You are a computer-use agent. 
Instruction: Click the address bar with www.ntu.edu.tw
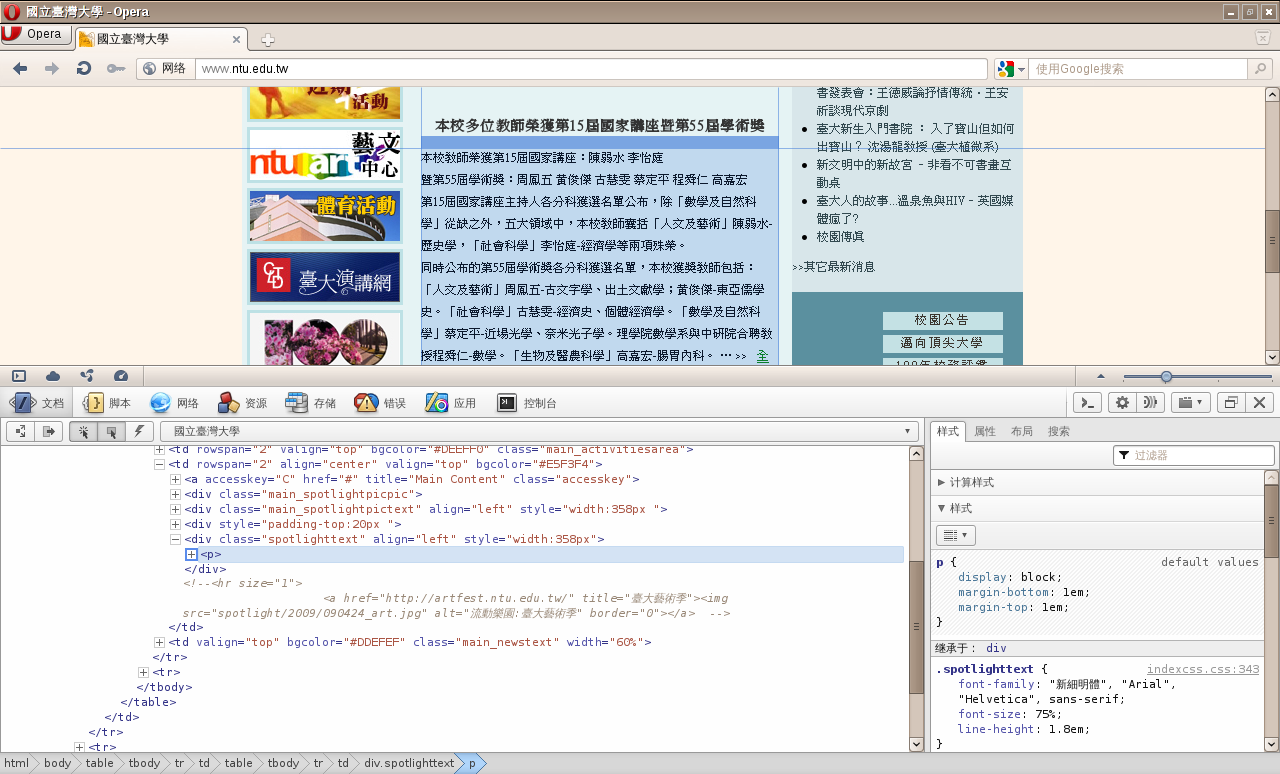591,69
